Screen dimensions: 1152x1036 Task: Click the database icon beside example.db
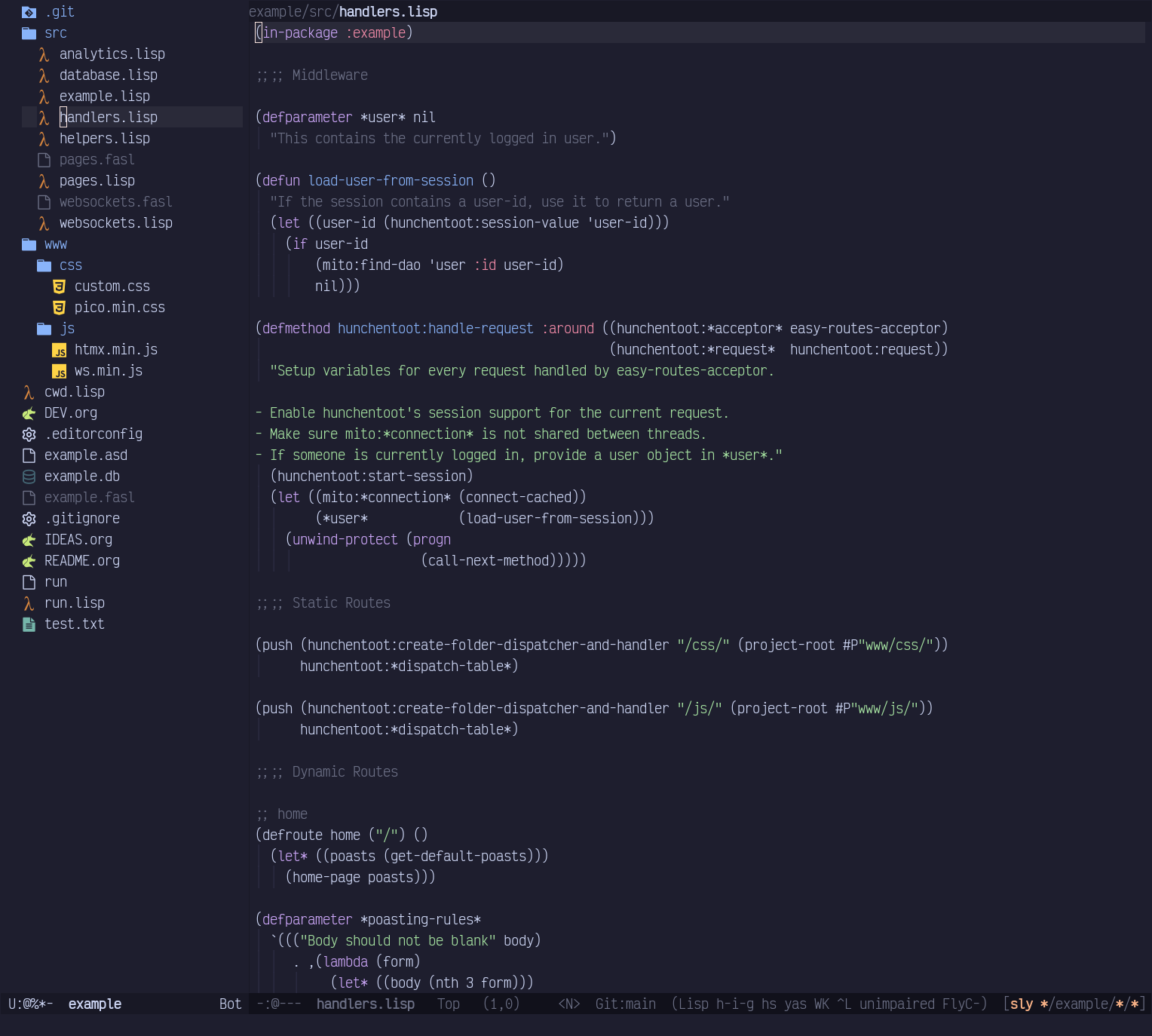(29, 477)
